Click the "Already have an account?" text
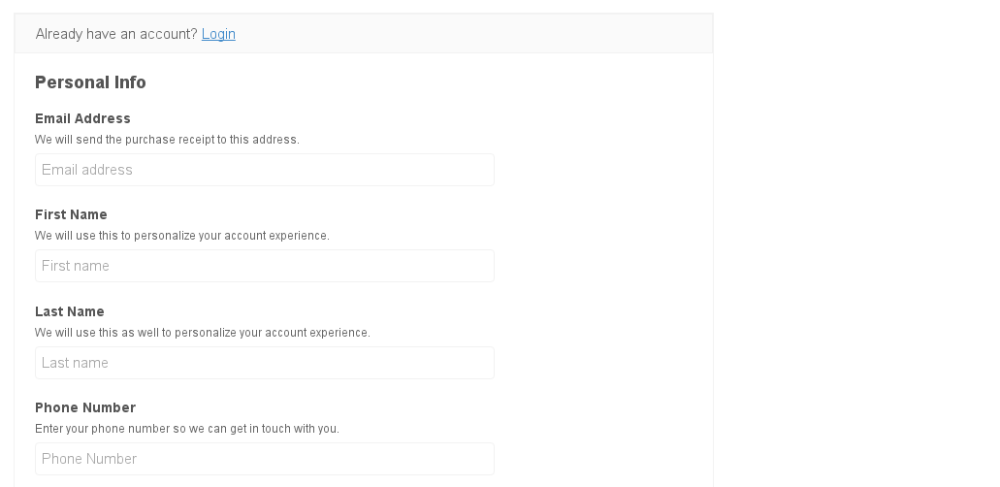The image size is (1000, 487). point(116,34)
